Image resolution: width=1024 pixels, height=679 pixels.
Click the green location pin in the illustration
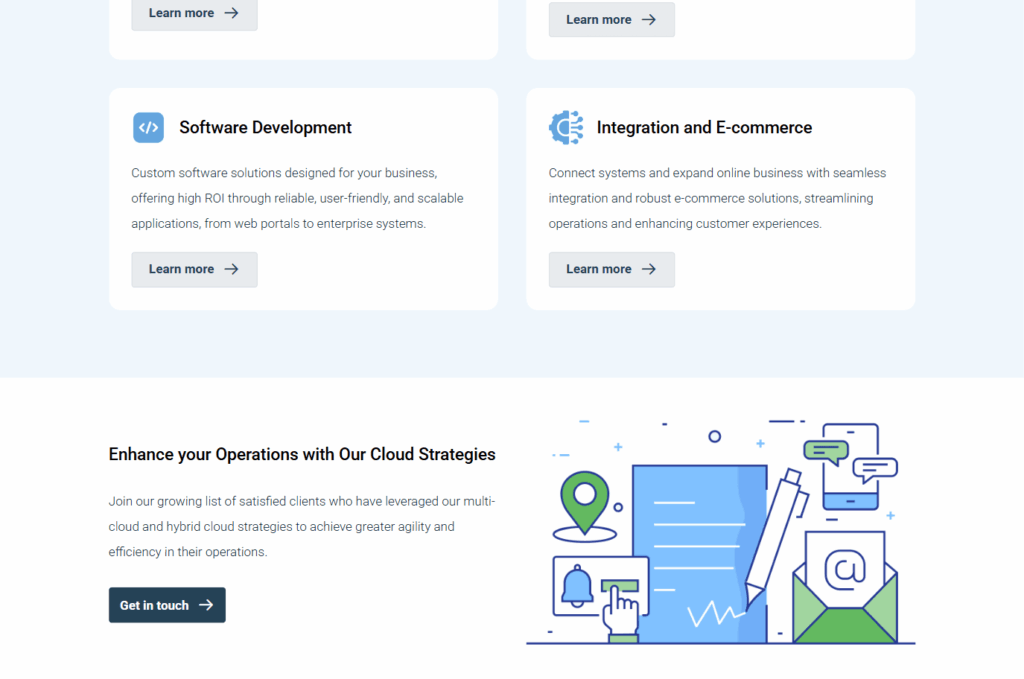[x=584, y=497]
